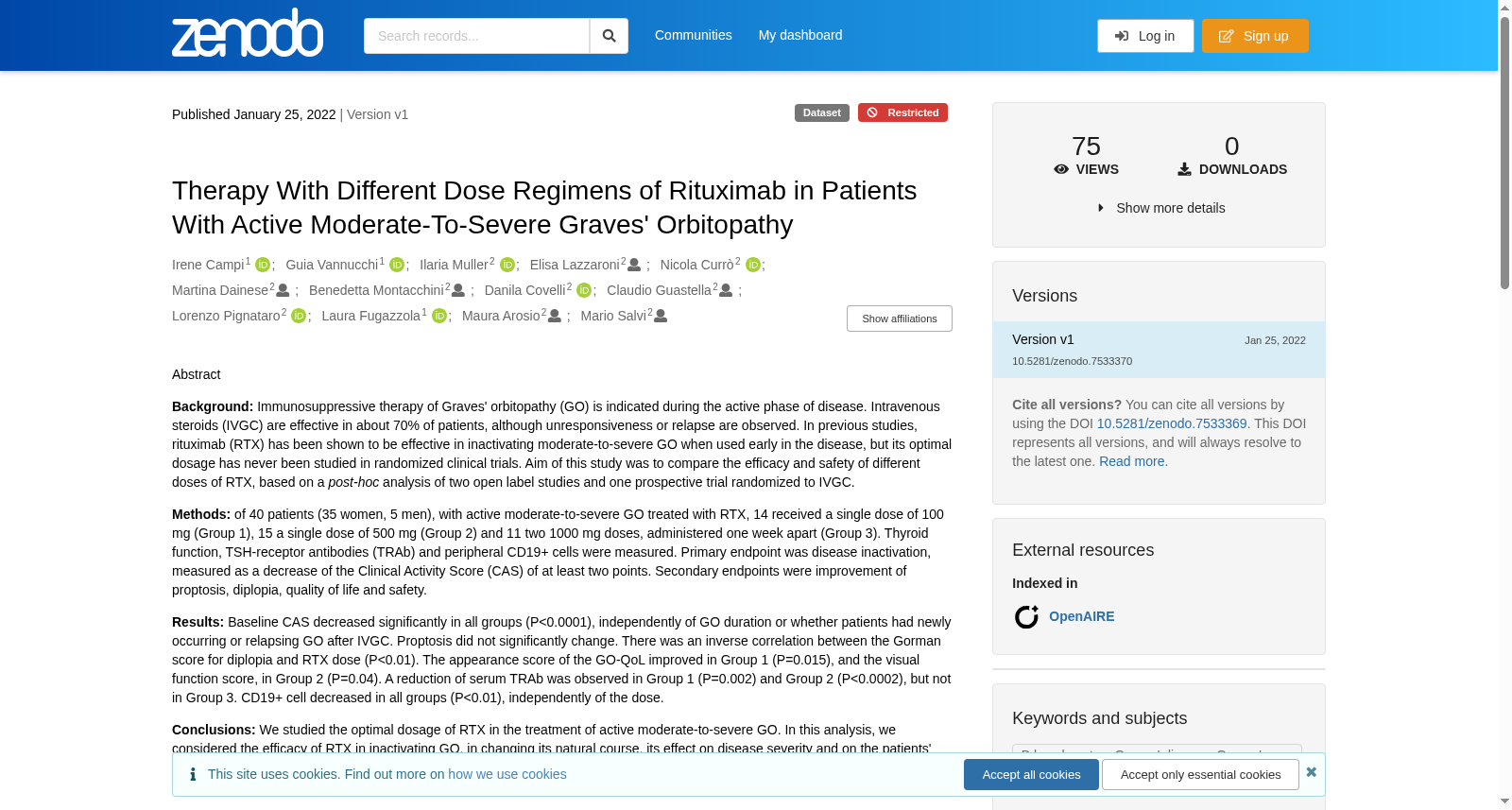Click person icon beside Claudio Guastella
This screenshot has width=1512, height=810.
tap(726, 290)
